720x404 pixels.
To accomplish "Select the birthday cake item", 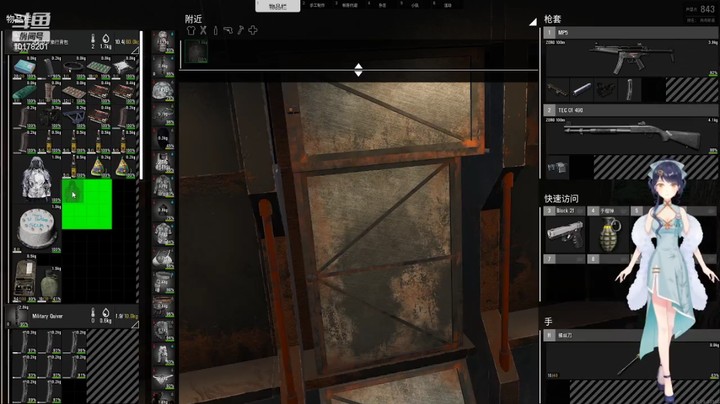I will point(37,229).
